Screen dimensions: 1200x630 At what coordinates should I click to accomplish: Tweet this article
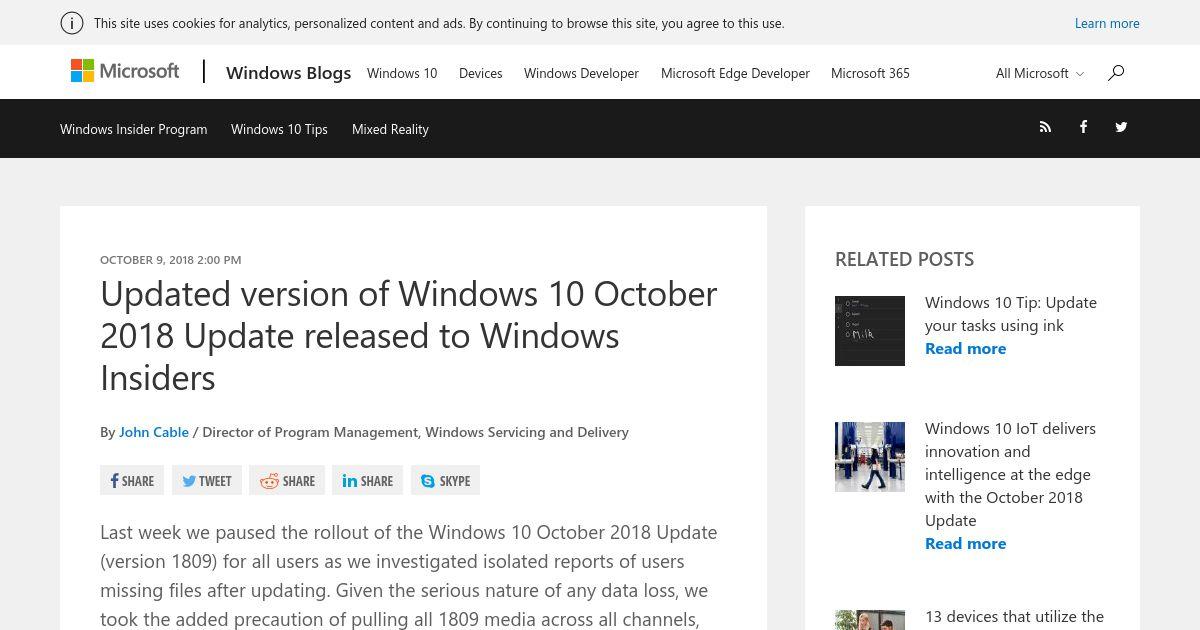pyautogui.click(x=207, y=480)
